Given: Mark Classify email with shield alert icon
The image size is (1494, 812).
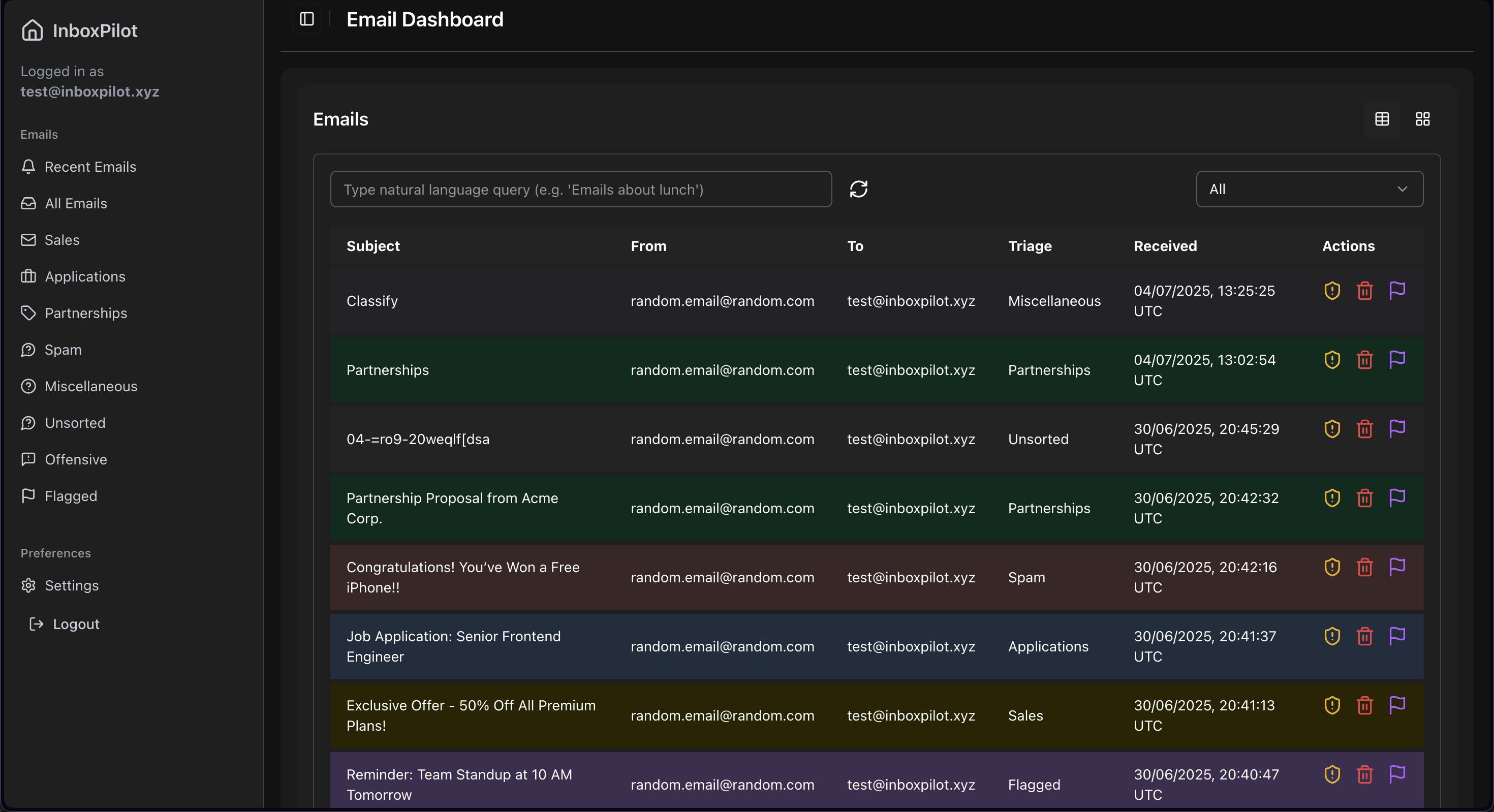Looking at the screenshot, I should [x=1332, y=290].
